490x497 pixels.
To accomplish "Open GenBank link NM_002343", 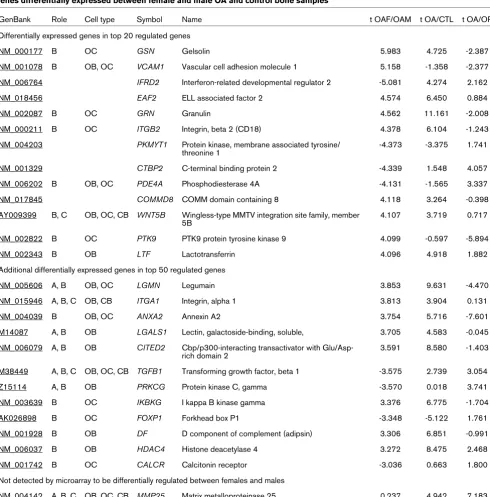I will point(21,254).
